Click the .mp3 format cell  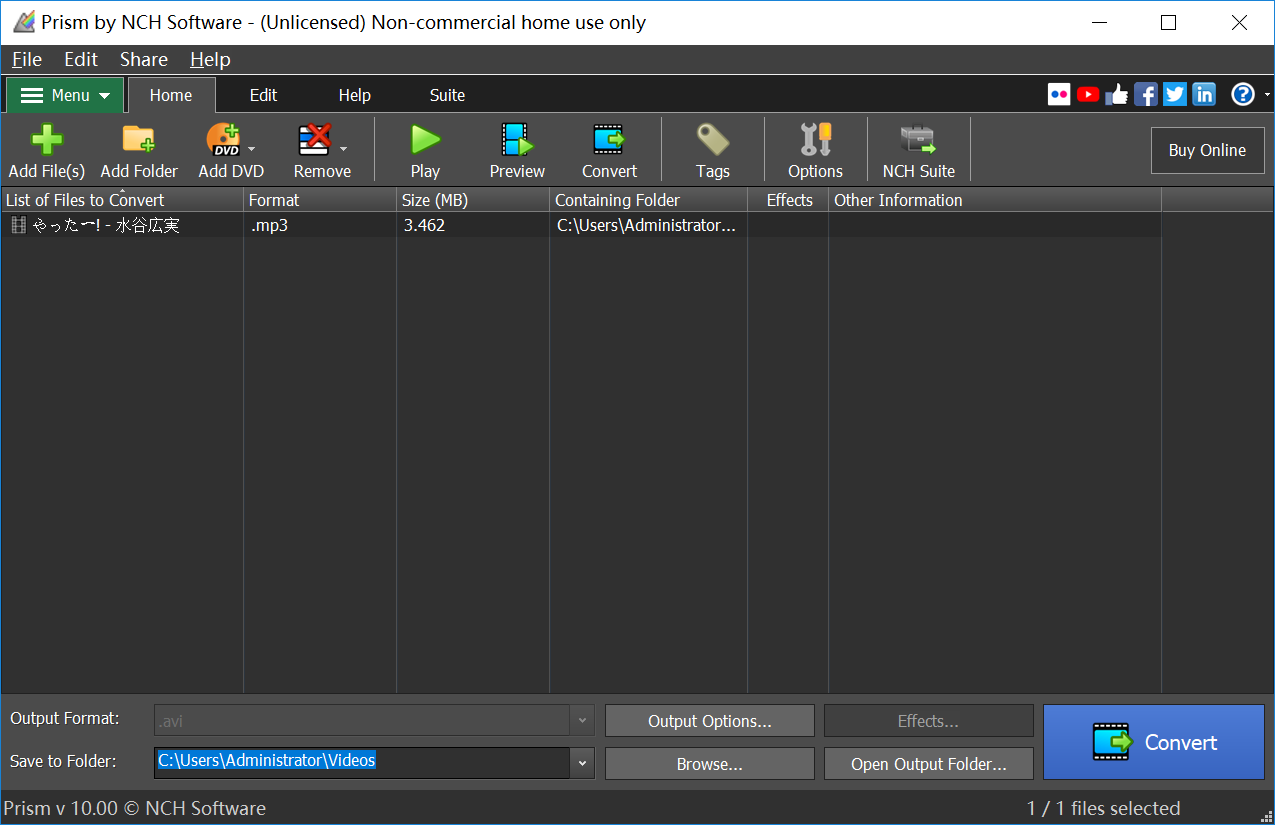[269, 225]
